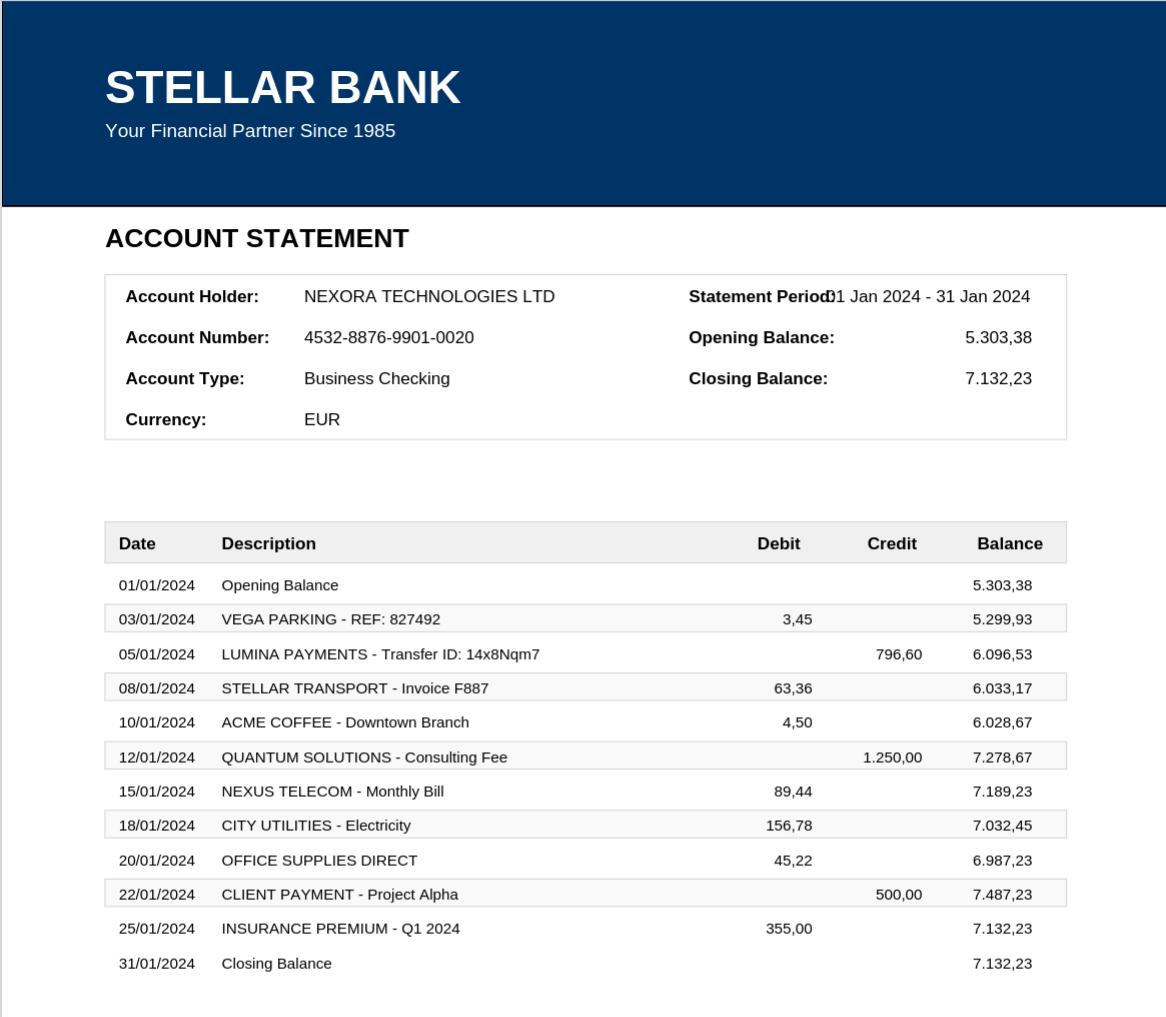The width and height of the screenshot is (1166, 1017).
Task: Click 'LUMINA PAYMENTS - Transfer ID: 14x8Nqm7'
Action: (x=380, y=654)
